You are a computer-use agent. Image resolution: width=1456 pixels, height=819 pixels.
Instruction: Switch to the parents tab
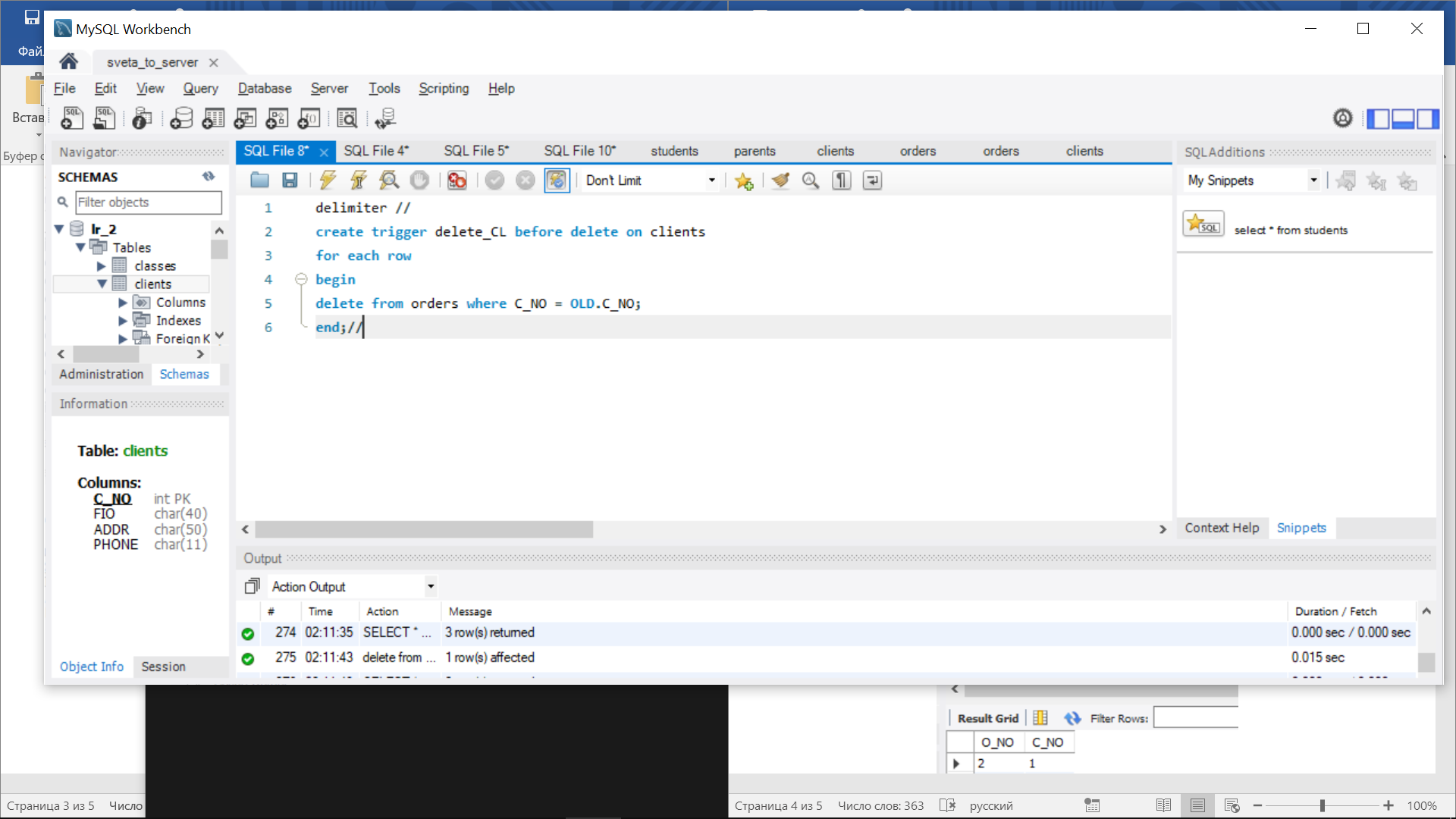[755, 151]
